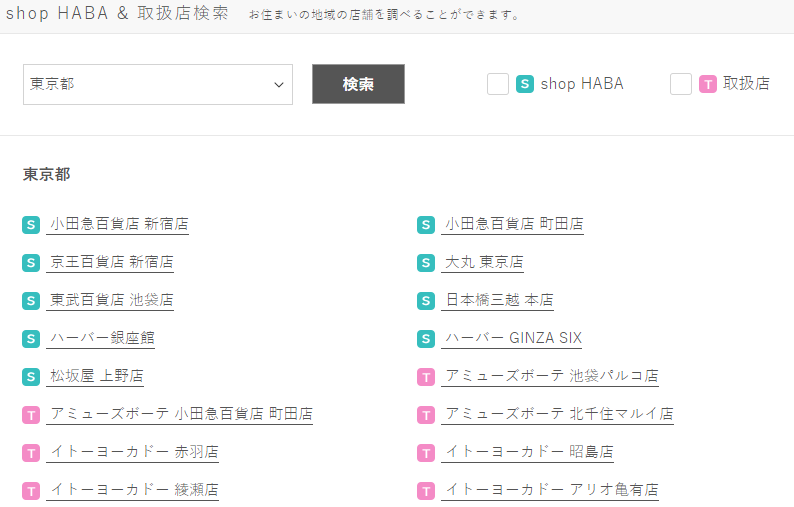Open 松坂屋 上野店 store link
Viewport: 794px width, 507px height.
click(95, 376)
